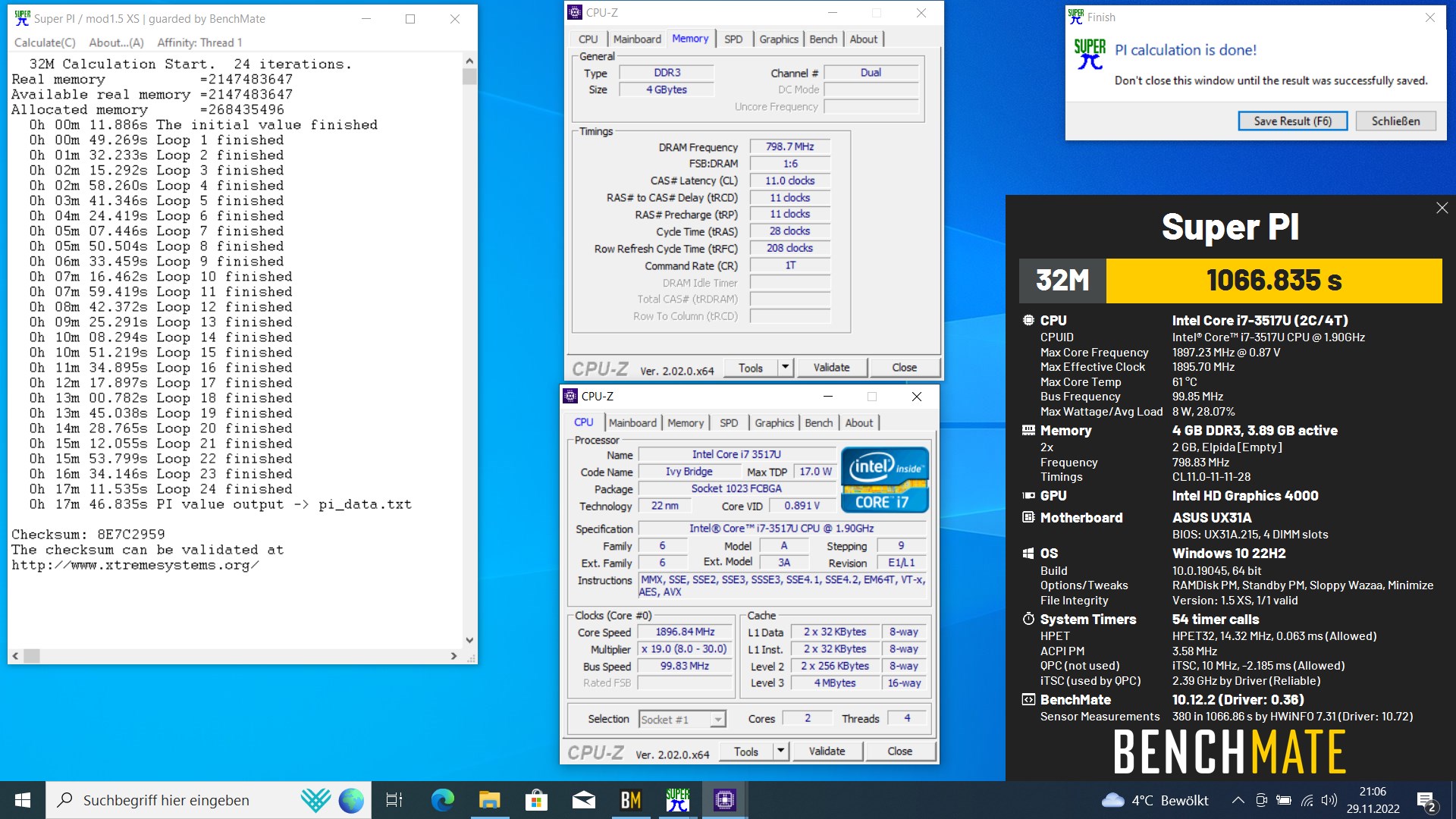Screen dimensions: 1456x819
Task: Open Bench tab in lower CPU-Z
Action: (819, 423)
